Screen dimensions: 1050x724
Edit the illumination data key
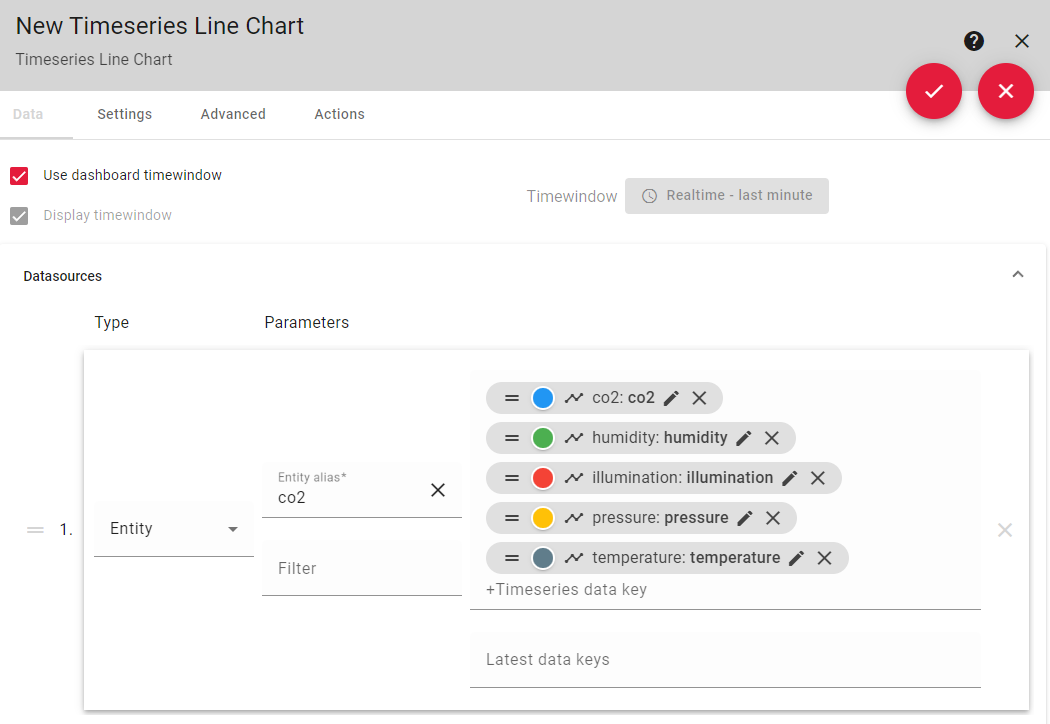[x=790, y=478]
